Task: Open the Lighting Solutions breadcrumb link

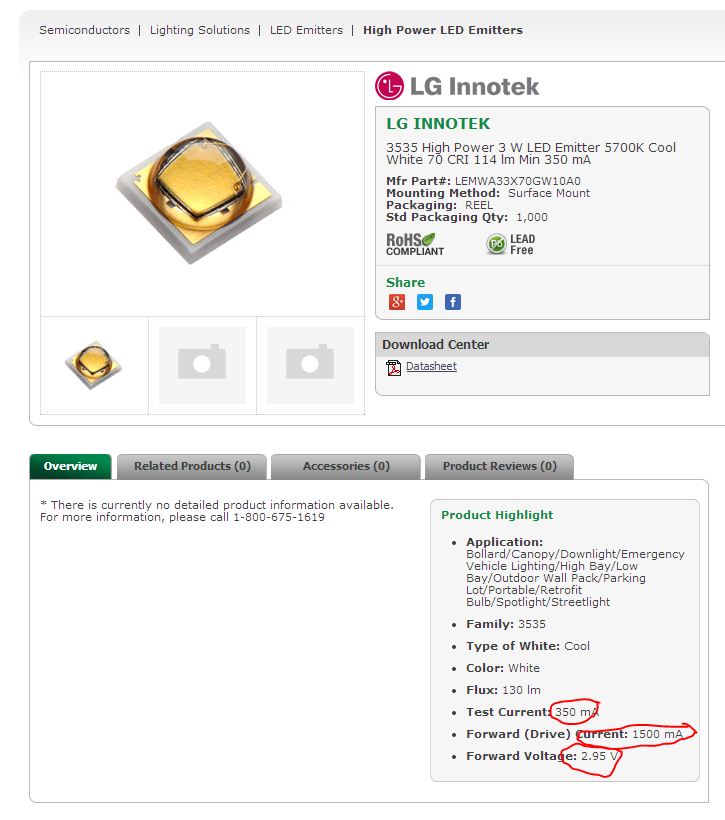Action: (200, 30)
